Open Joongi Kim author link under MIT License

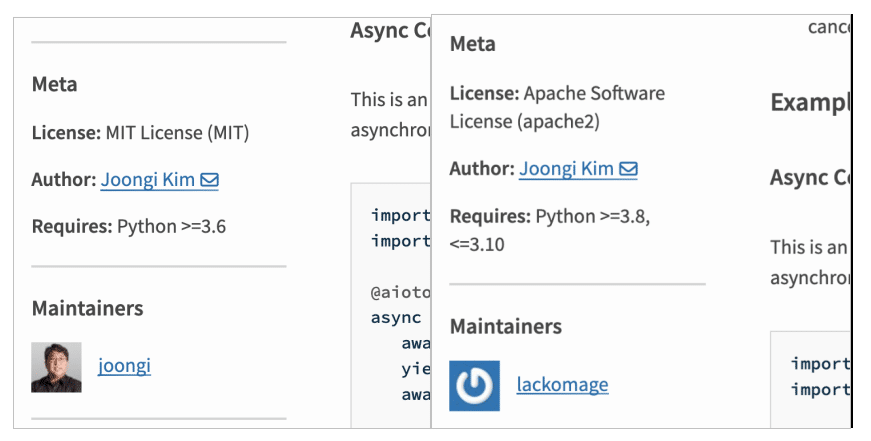pyautogui.click(x=148, y=180)
